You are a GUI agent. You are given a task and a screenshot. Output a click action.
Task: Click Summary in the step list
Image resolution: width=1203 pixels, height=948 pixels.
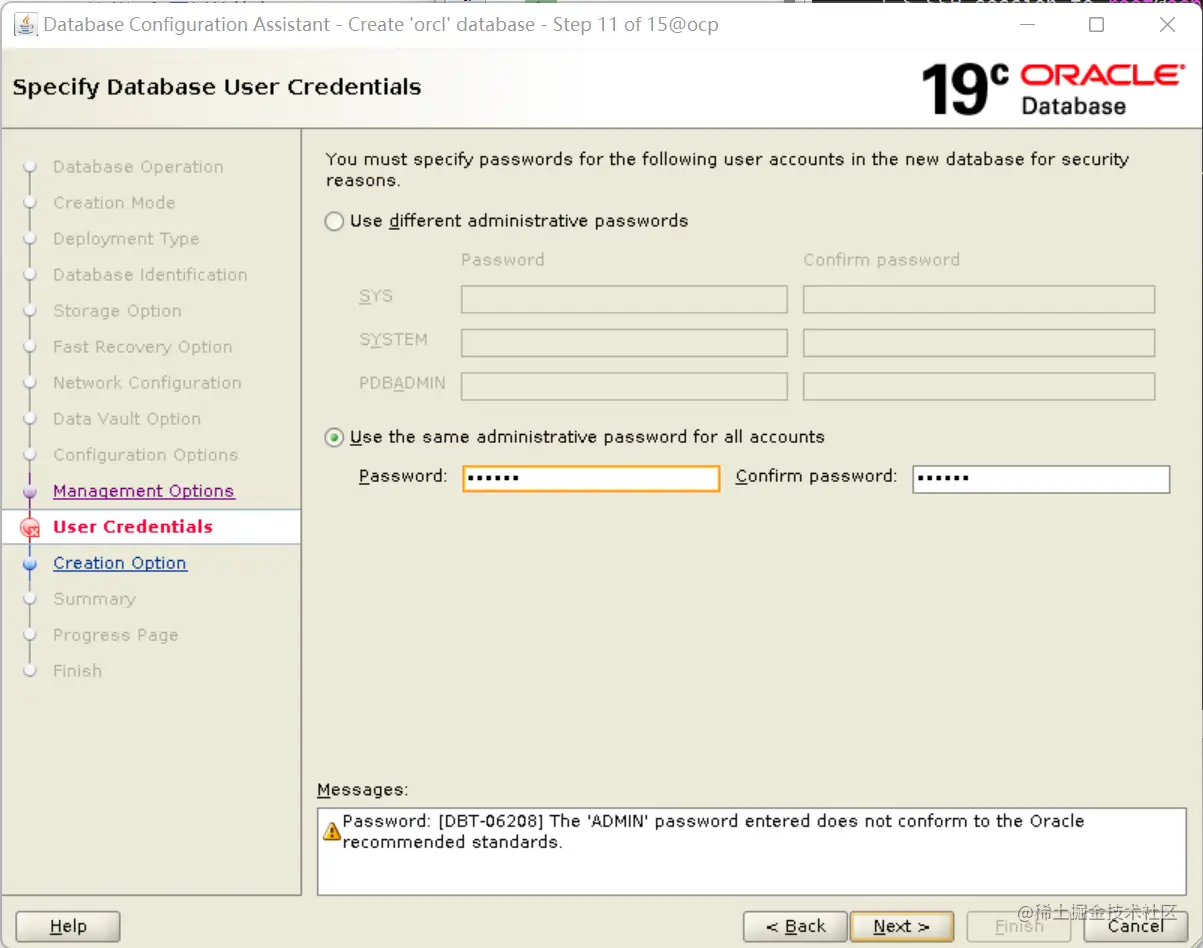pos(94,599)
